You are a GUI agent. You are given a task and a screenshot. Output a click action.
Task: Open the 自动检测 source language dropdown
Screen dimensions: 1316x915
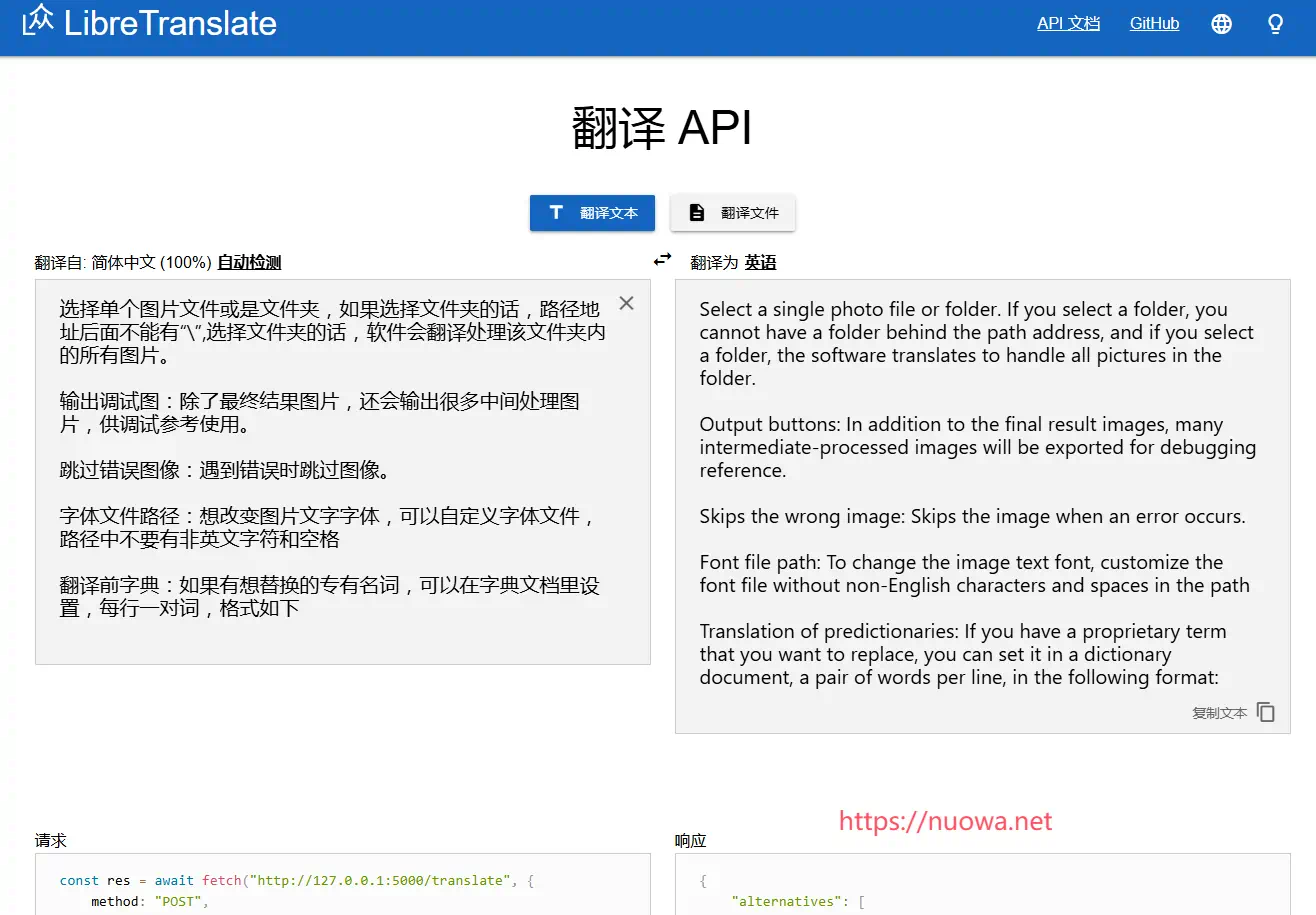(249, 263)
